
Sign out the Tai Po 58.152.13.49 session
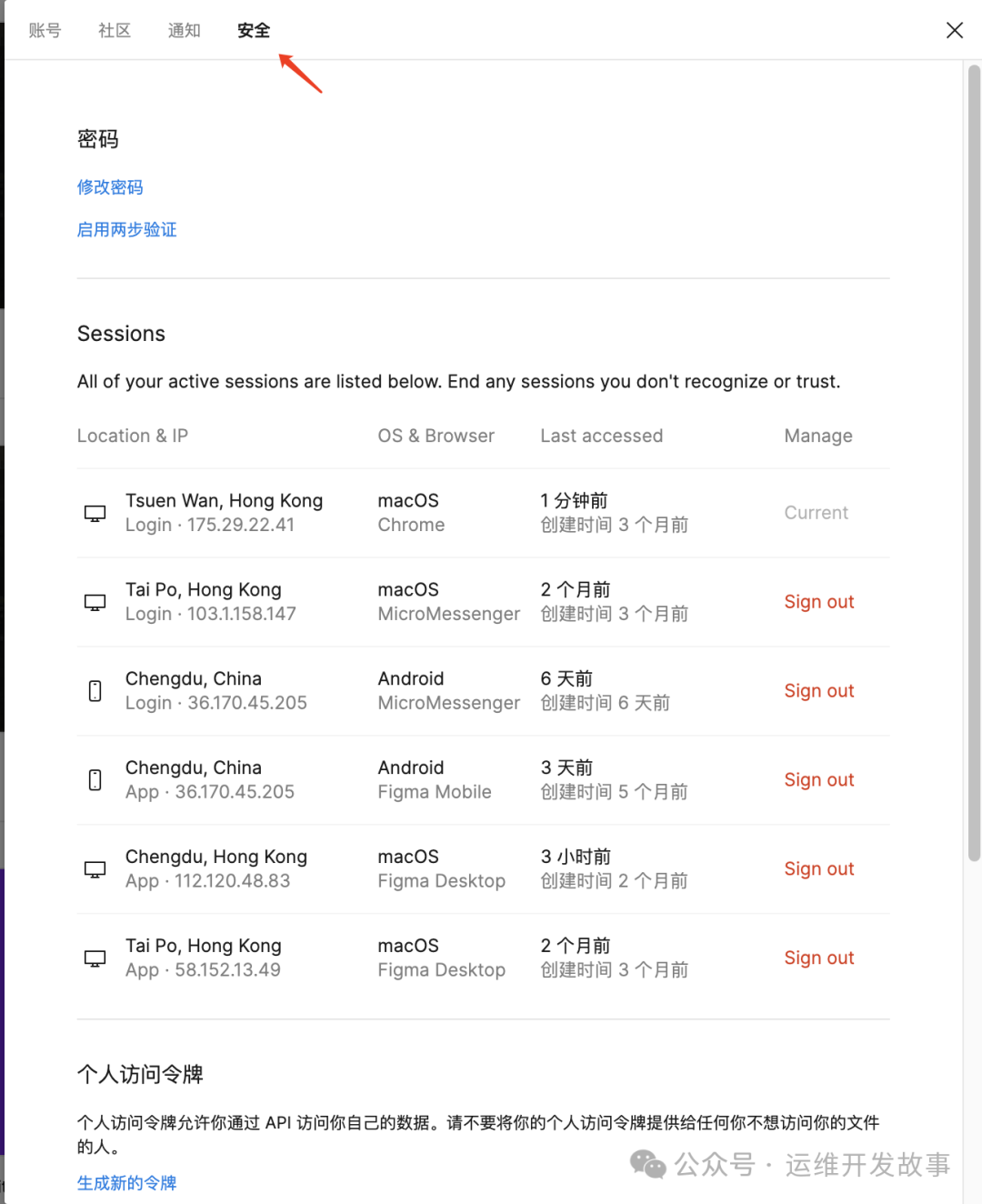tap(819, 958)
